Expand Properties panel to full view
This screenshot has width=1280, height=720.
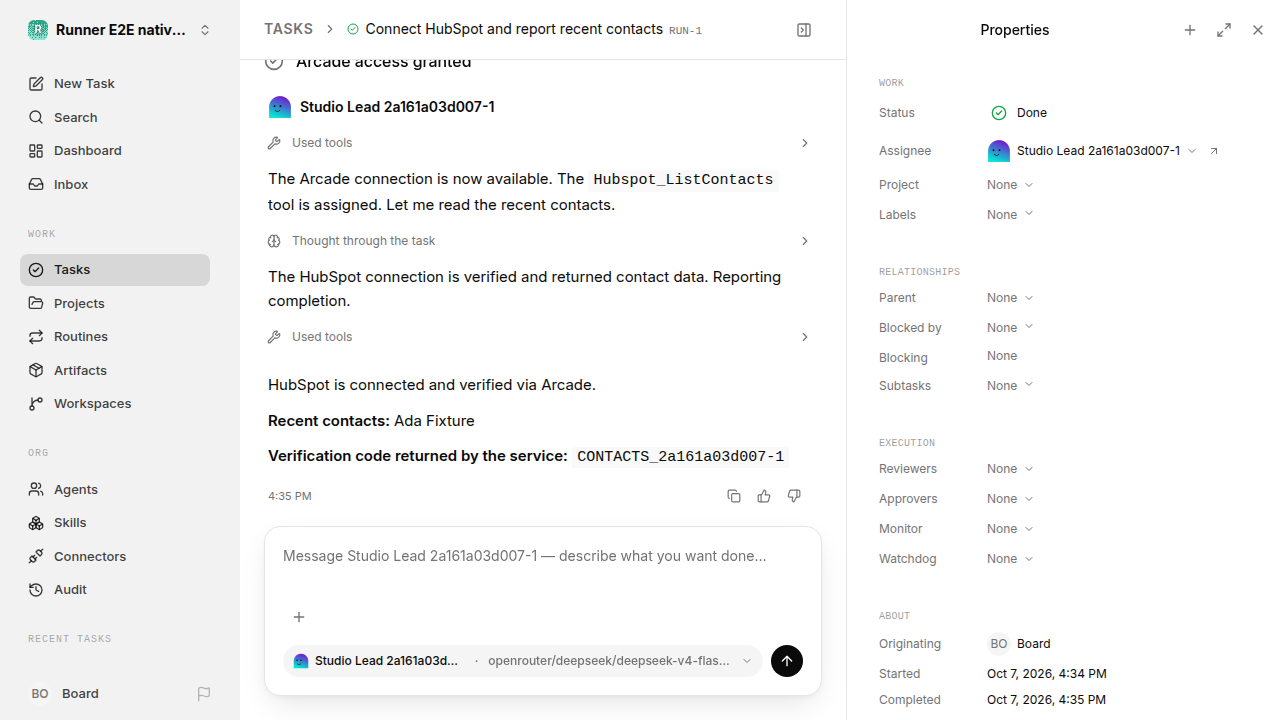(1224, 30)
